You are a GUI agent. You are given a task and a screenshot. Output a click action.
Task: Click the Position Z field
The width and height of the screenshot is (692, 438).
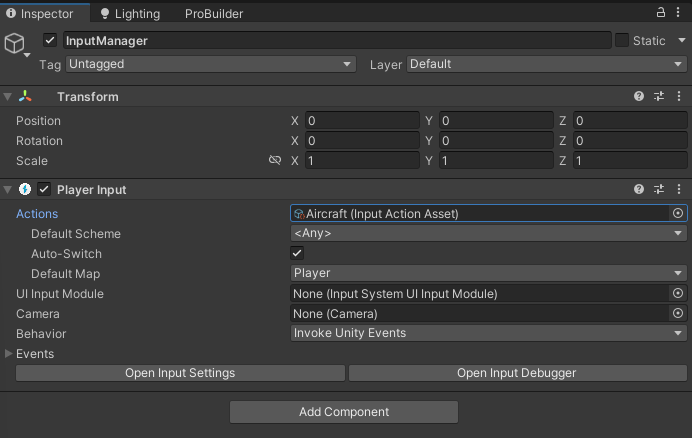pyautogui.click(x=630, y=121)
